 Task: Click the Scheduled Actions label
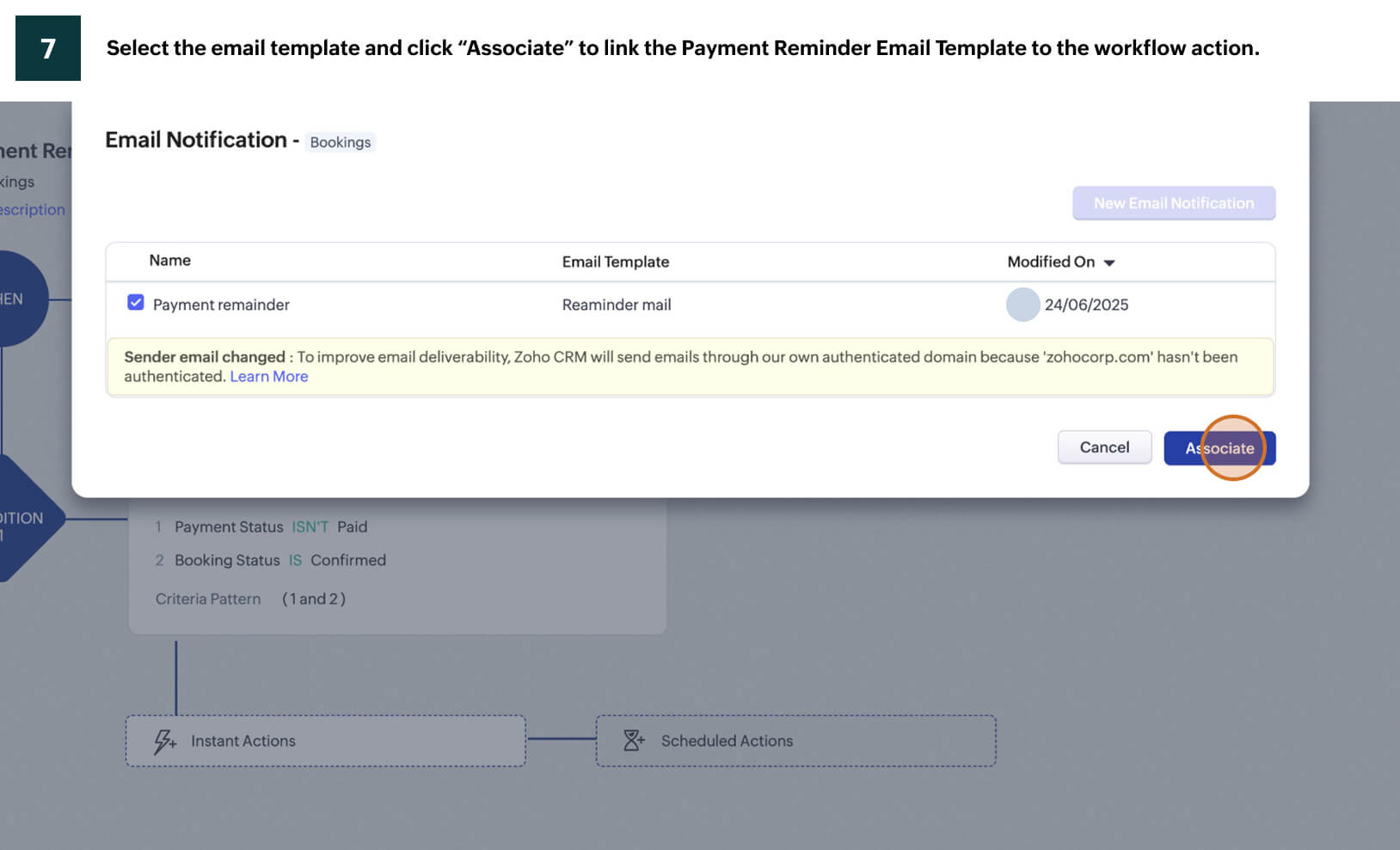tap(727, 741)
